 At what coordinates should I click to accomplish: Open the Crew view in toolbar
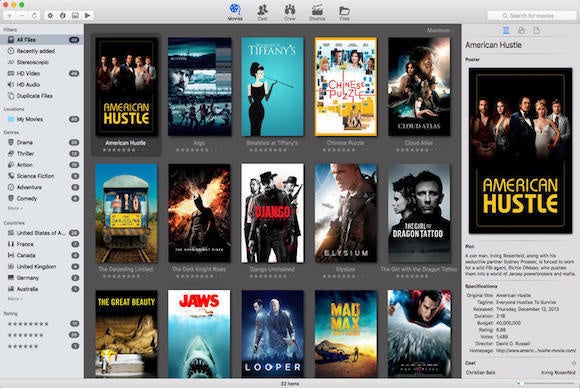290,12
